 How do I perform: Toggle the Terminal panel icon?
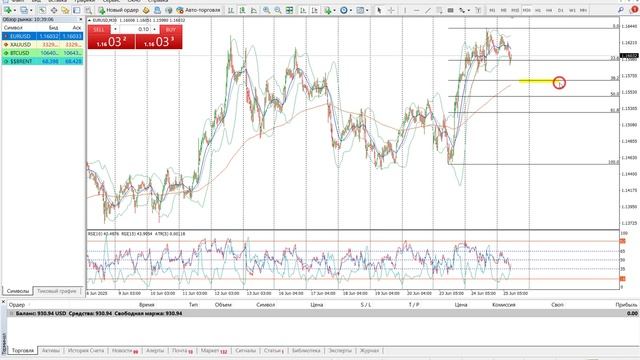[76, 10]
